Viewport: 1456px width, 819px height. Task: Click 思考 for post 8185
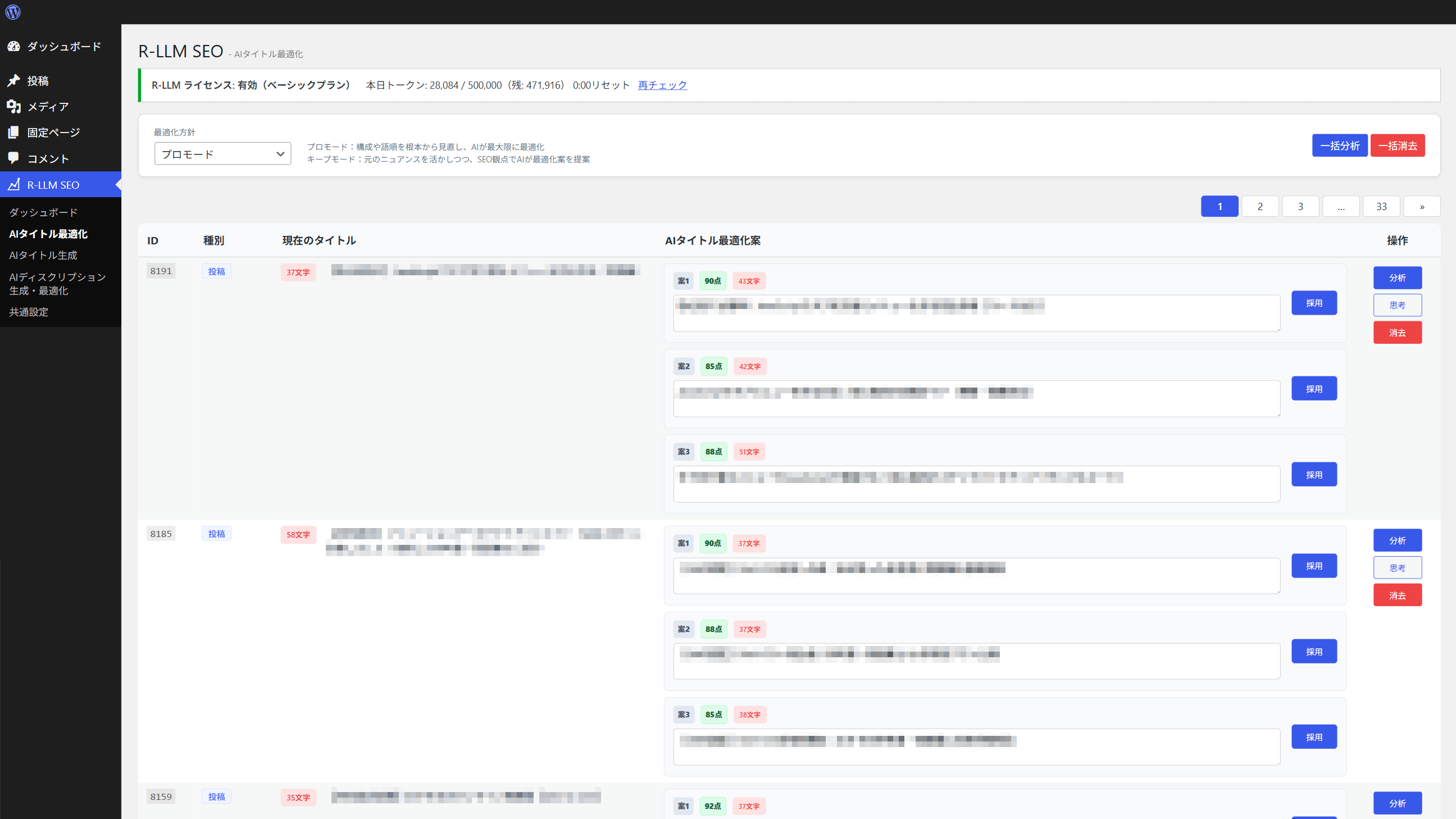[1398, 568]
